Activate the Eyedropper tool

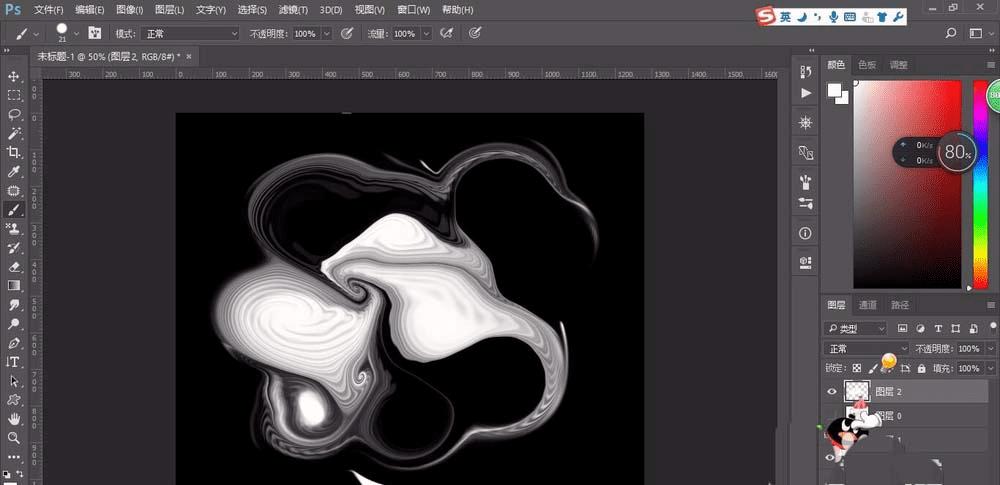point(14,171)
